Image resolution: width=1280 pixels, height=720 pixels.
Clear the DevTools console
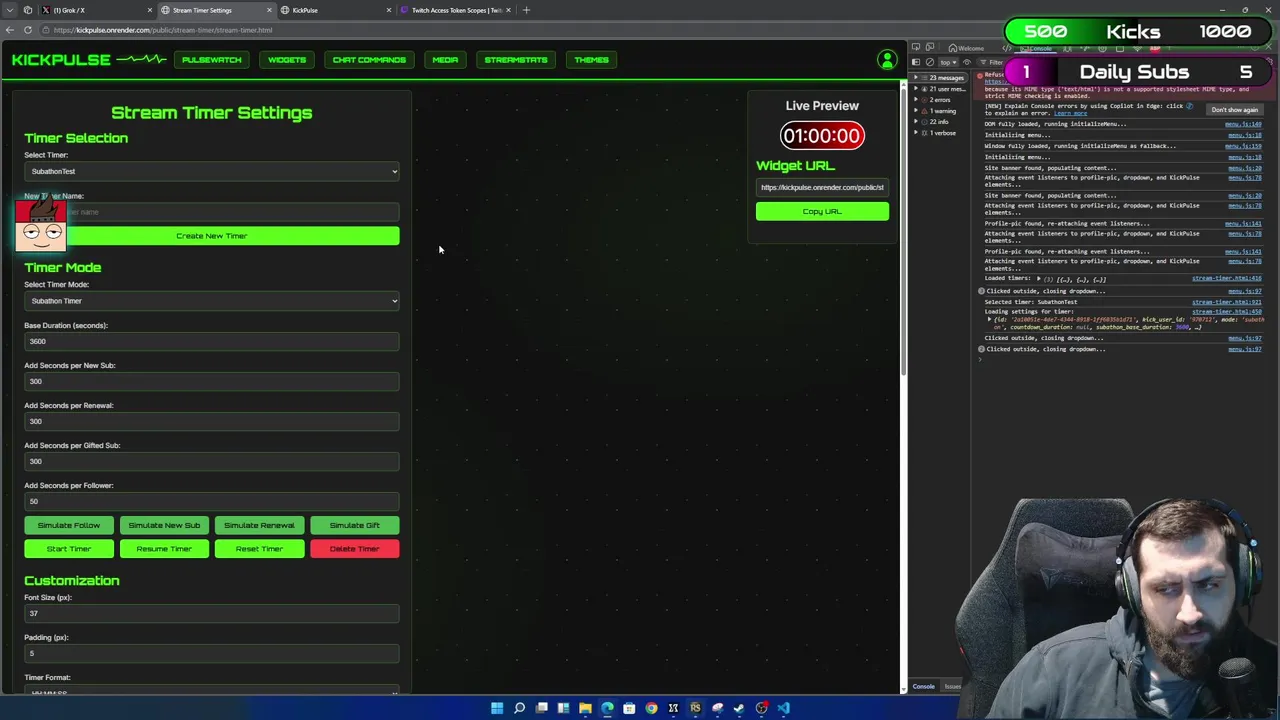coord(930,62)
